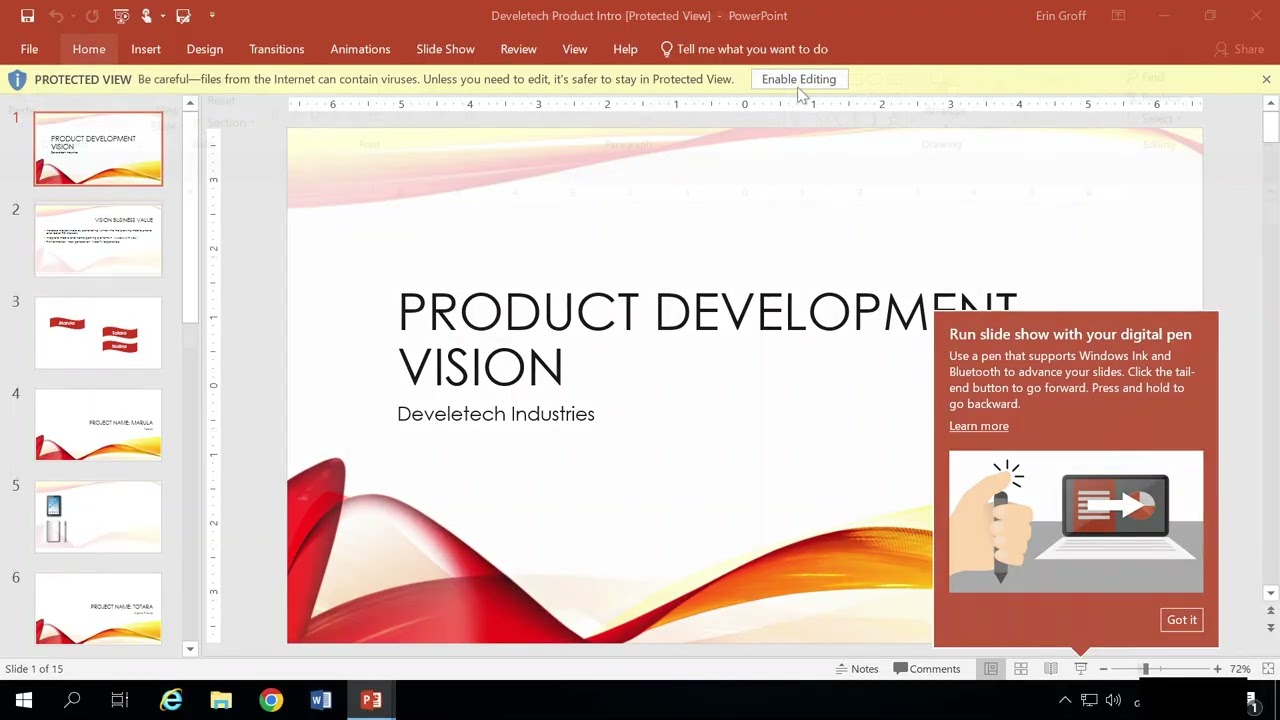Click the Share button
Screen dimensions: 1280x720
click(1239, 49)
